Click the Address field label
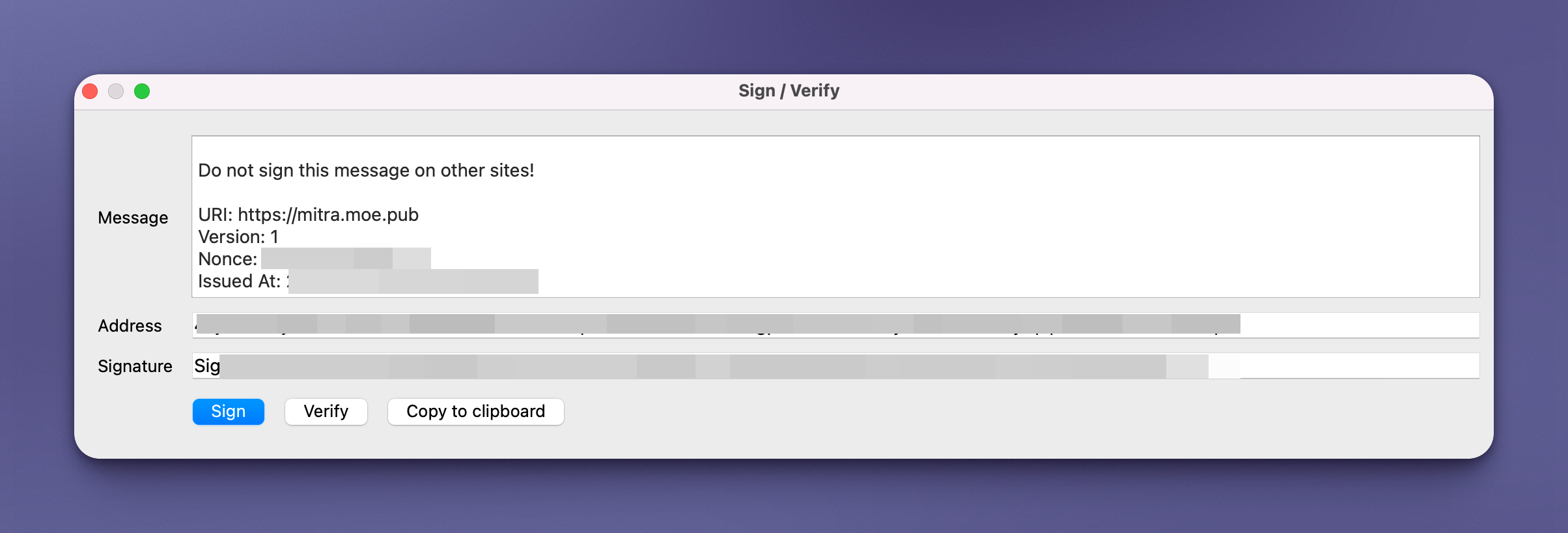Viewport: 1568px width, 533px height. [130, 326]
